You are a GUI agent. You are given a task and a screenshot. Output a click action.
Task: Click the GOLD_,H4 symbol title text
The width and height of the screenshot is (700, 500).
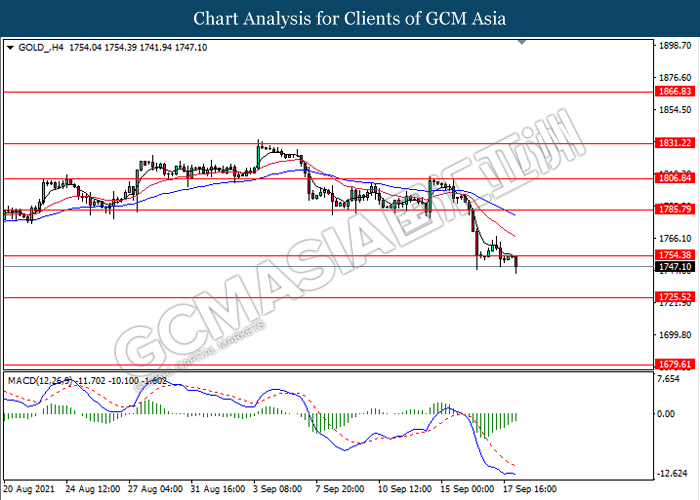click(x=41, y=48)
